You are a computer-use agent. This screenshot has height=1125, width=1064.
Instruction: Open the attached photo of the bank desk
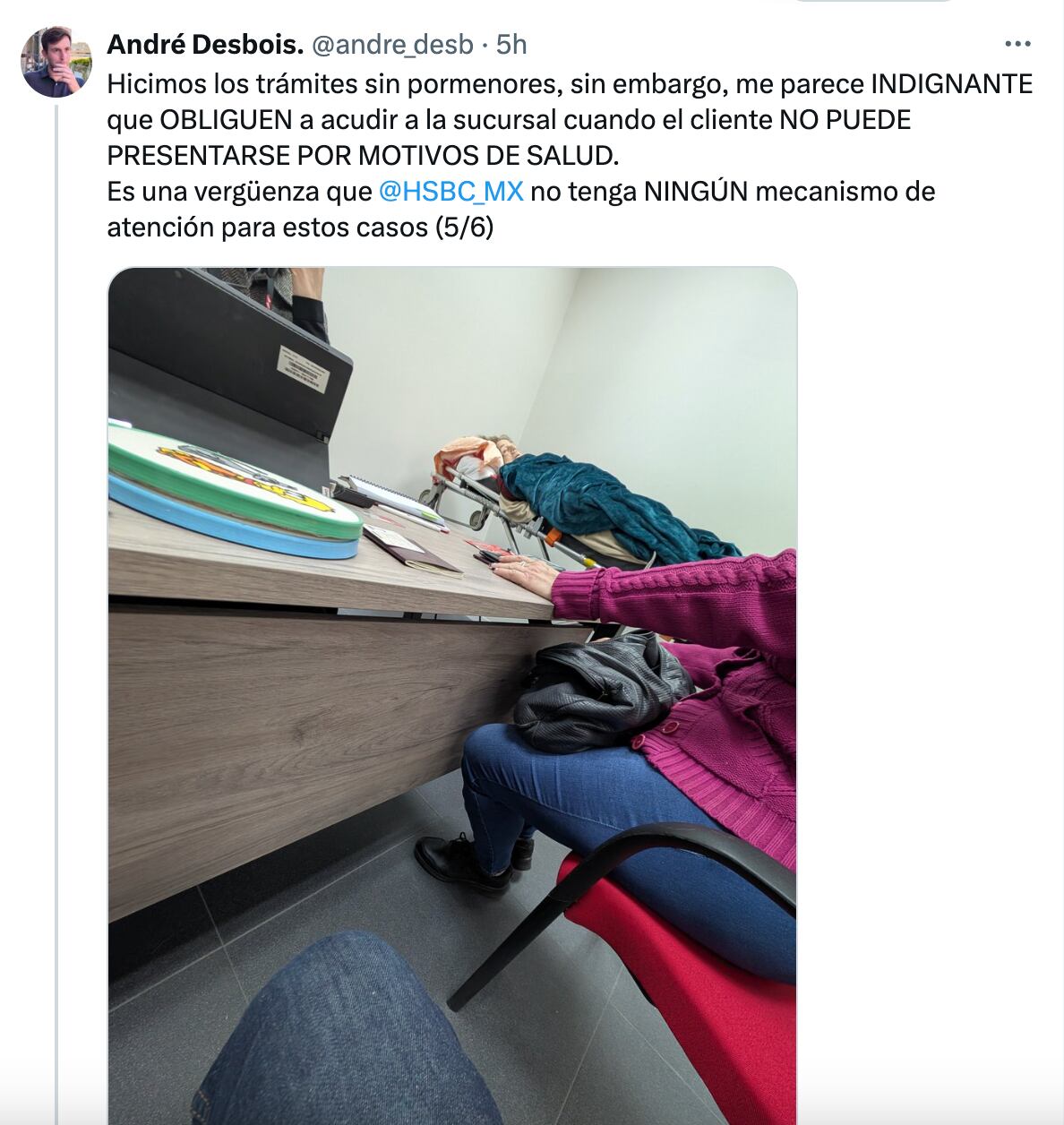point(452,696)
